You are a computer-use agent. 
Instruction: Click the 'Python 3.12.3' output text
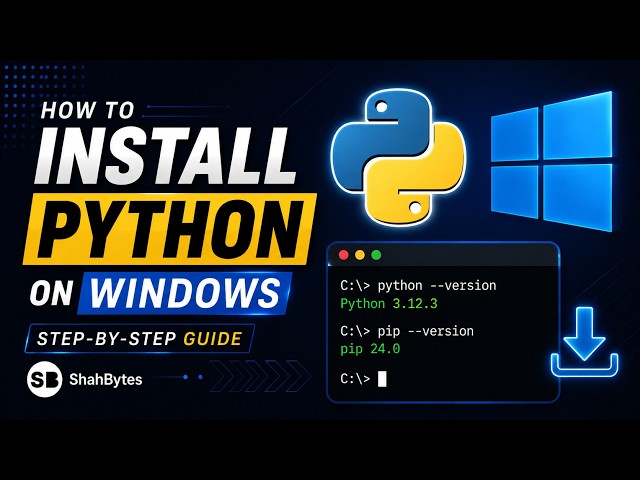tap(389, 304)
